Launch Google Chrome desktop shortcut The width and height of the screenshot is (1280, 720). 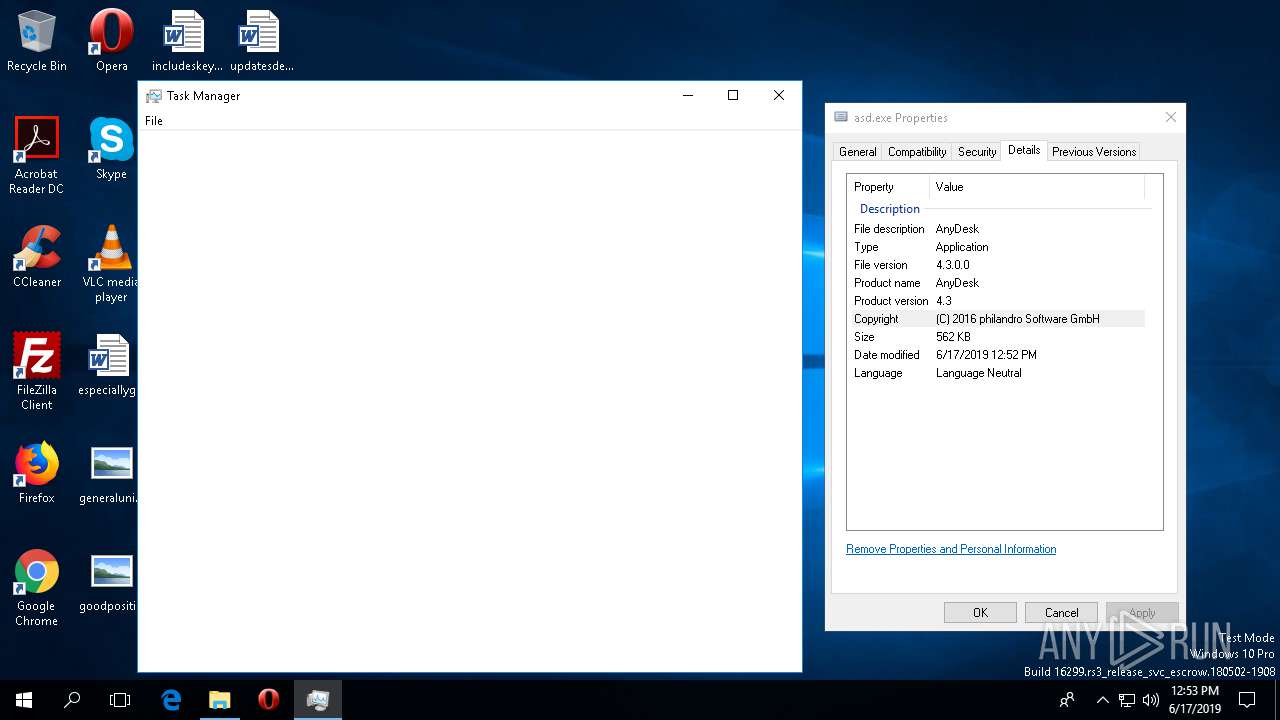pyautogui.click(x=37, y=587)
